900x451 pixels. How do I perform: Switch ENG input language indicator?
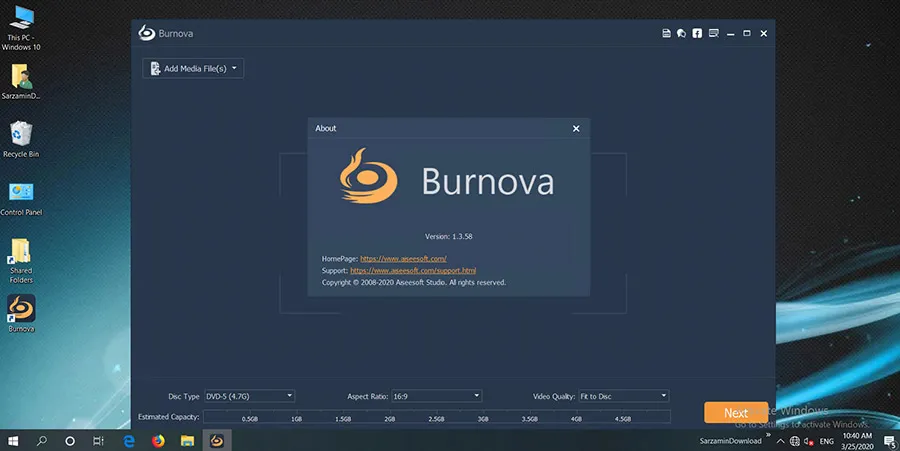pyautogui.click(x=827, y=441)
